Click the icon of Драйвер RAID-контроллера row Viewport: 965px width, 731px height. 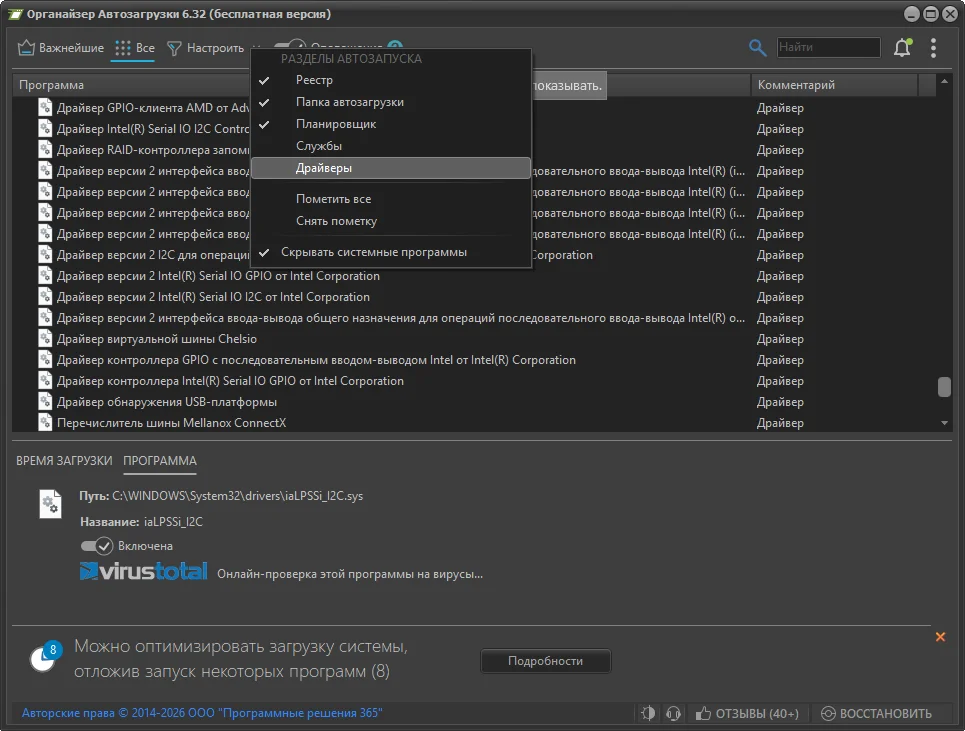[x=45, y=150]
